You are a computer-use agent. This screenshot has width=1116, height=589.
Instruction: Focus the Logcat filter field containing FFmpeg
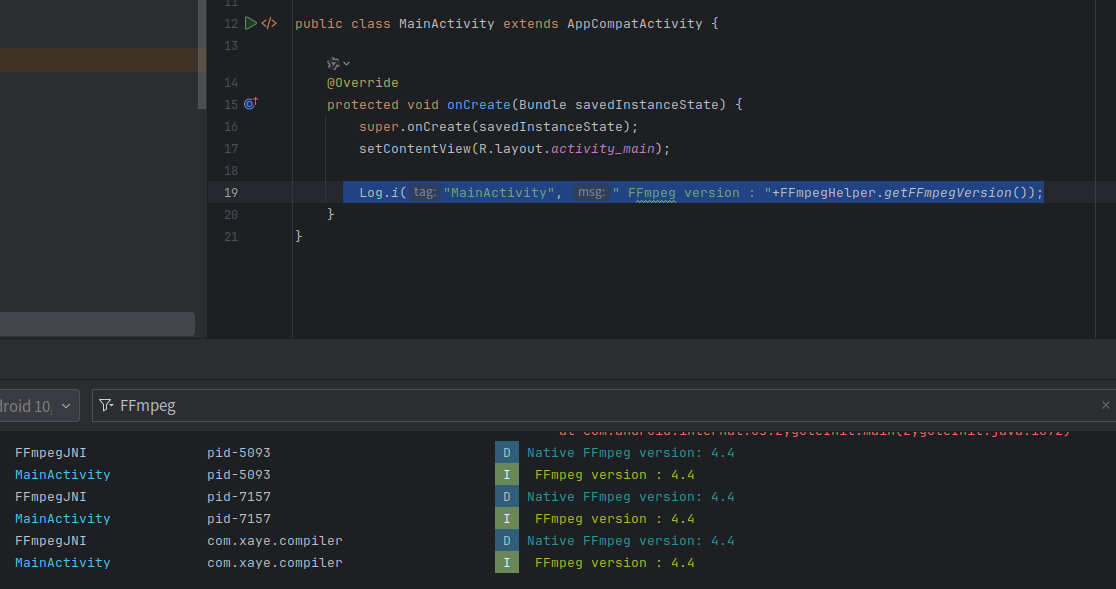[x=604, y=405]
